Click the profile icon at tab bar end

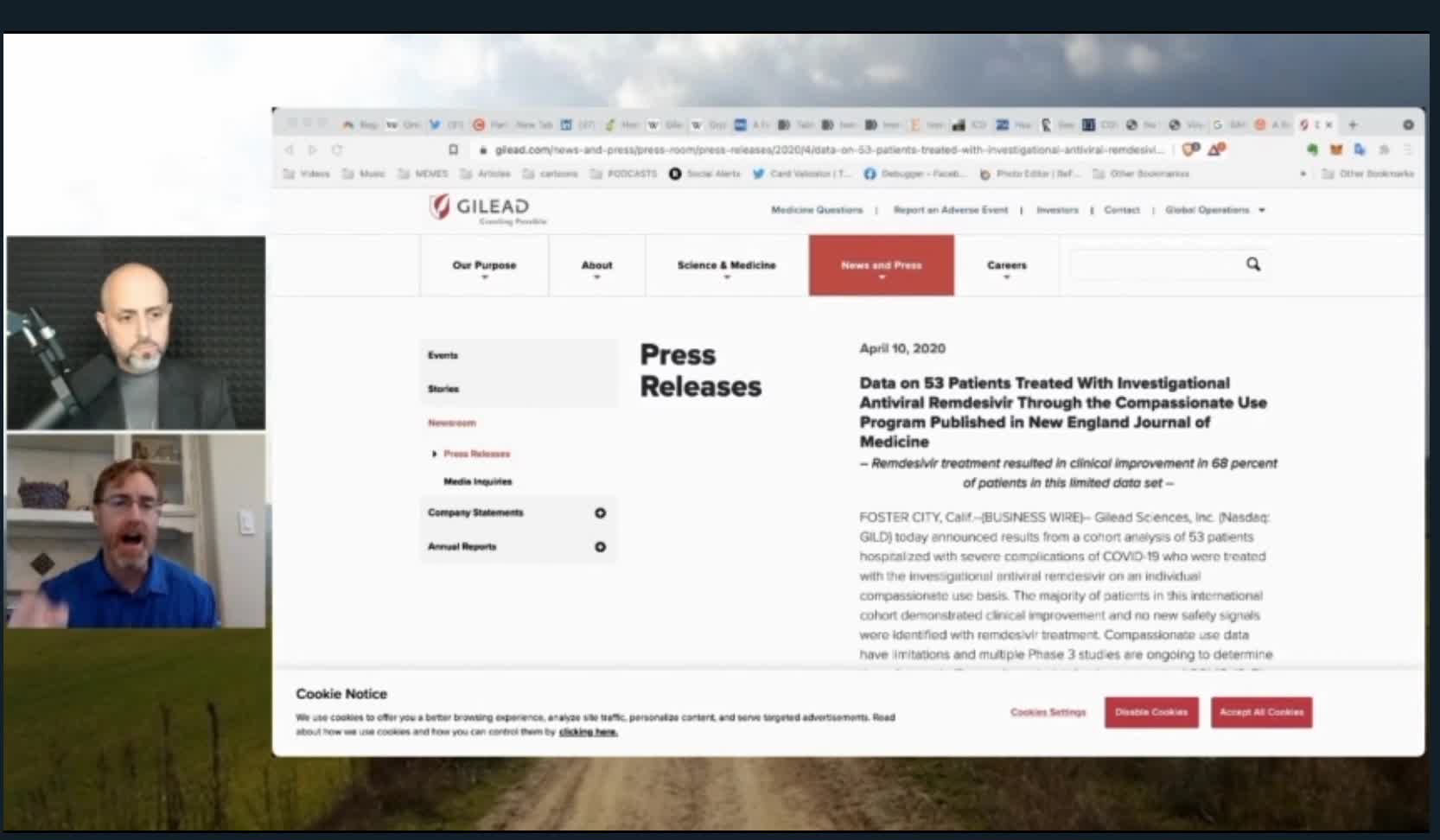[x=1408, y=124]
